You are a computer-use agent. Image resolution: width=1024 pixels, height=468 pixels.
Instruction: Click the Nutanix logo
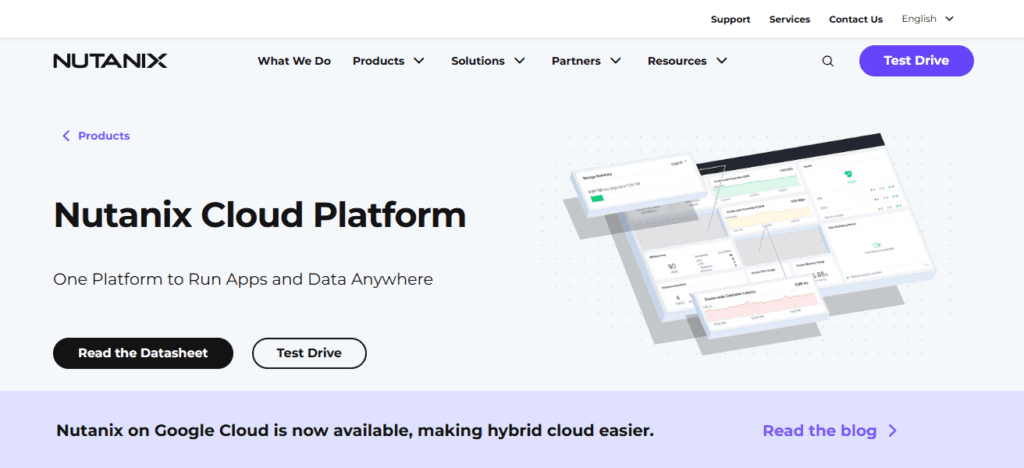point(110,61)
